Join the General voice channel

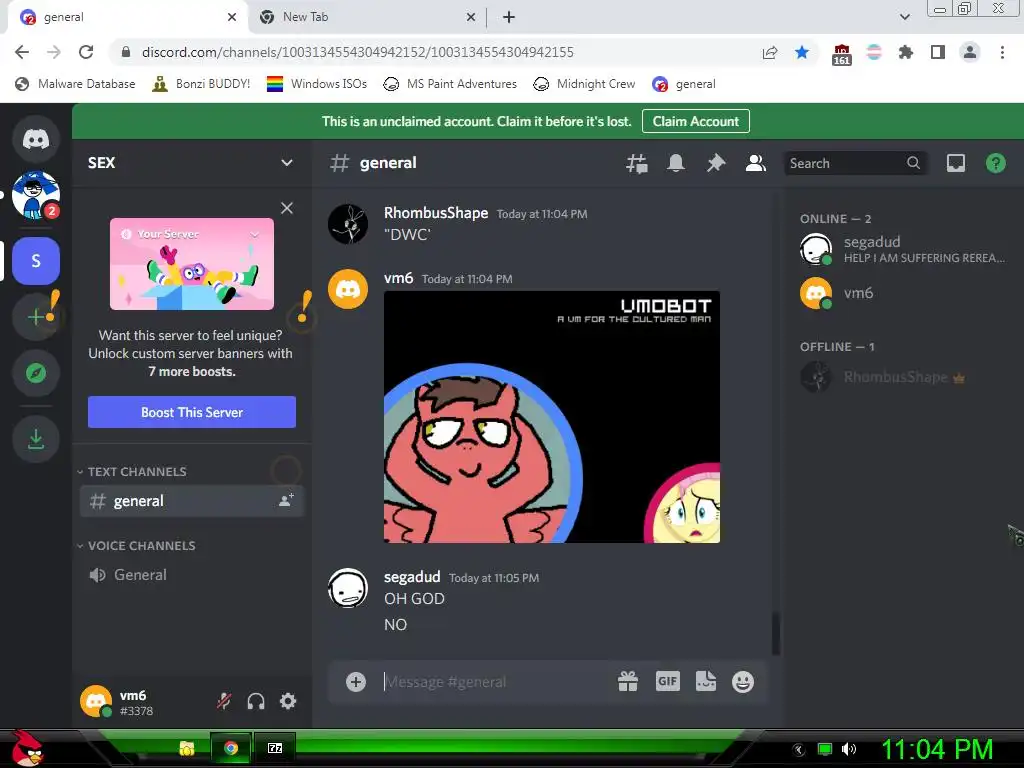[192, 575]
